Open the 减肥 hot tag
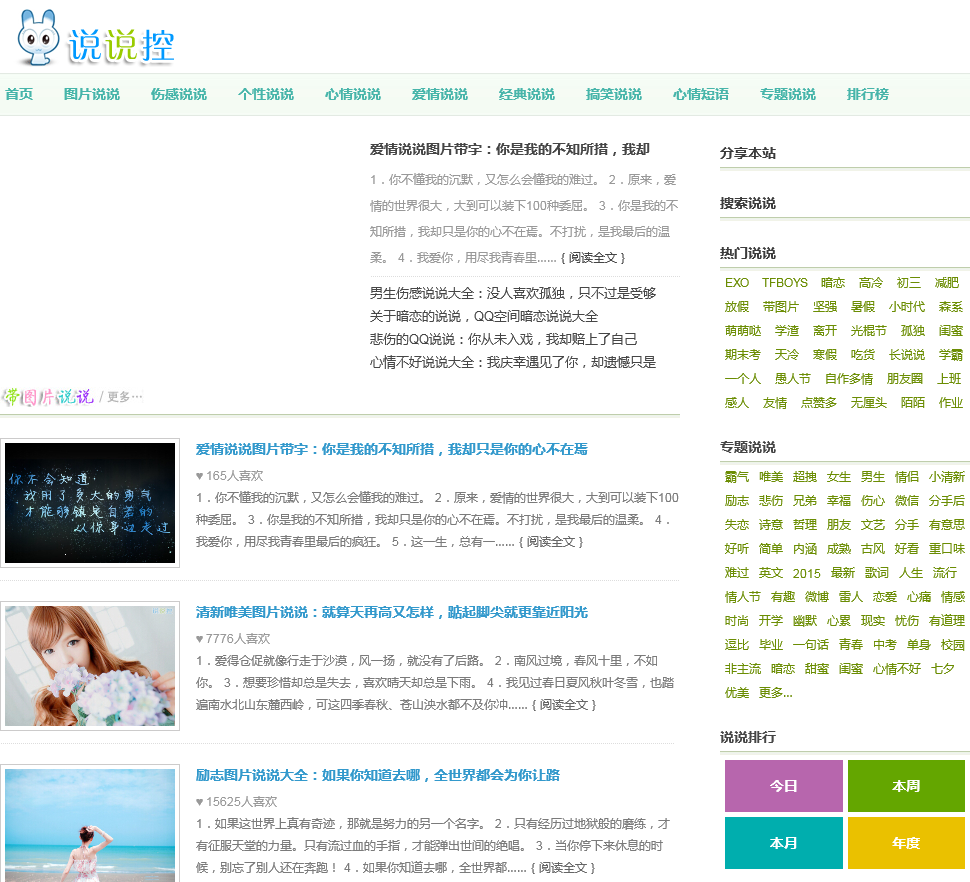This screenshot has height=882, width=970. coord(946,283)
